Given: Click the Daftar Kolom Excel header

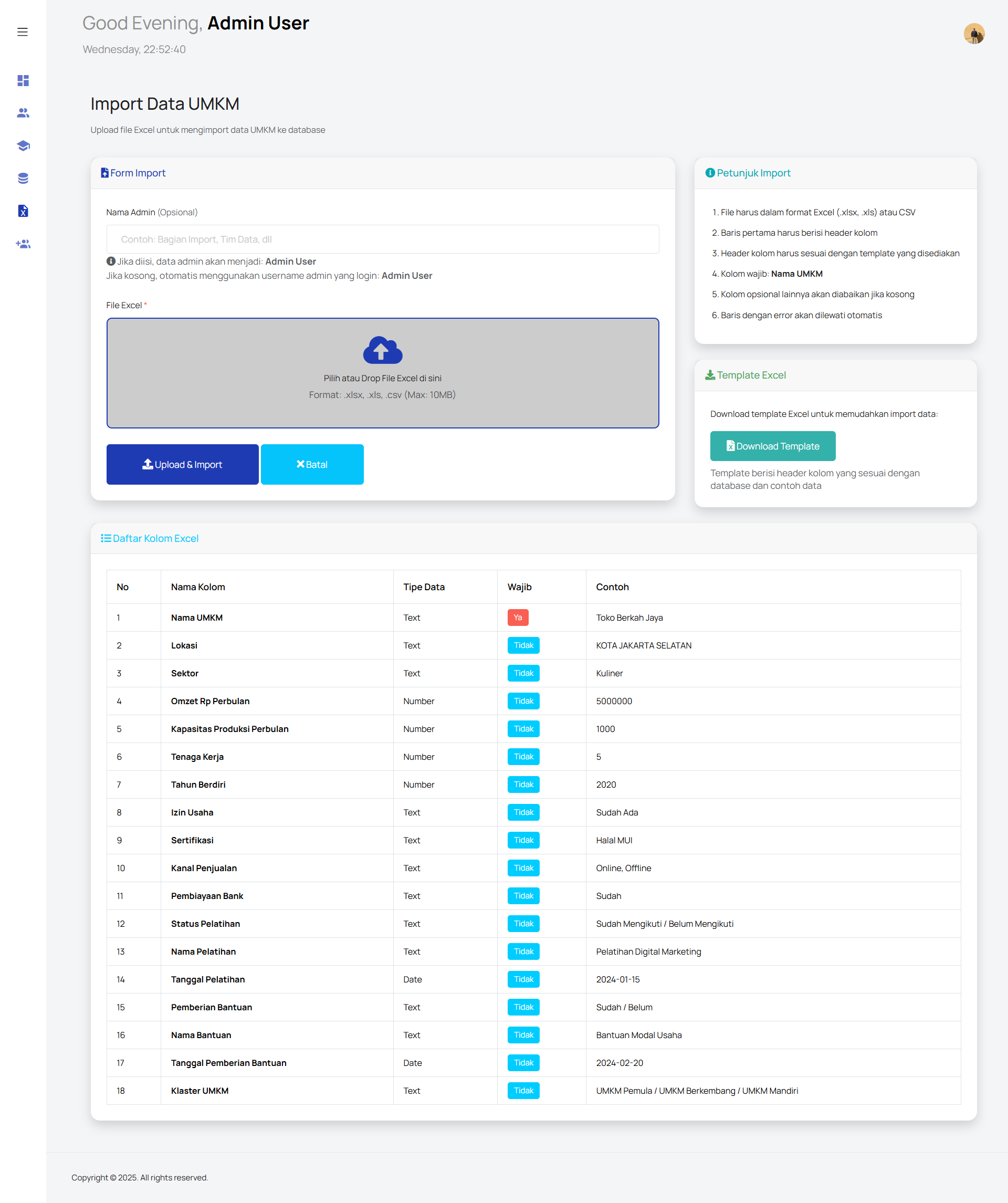Looking at the screenshot, I should point(155,538).
